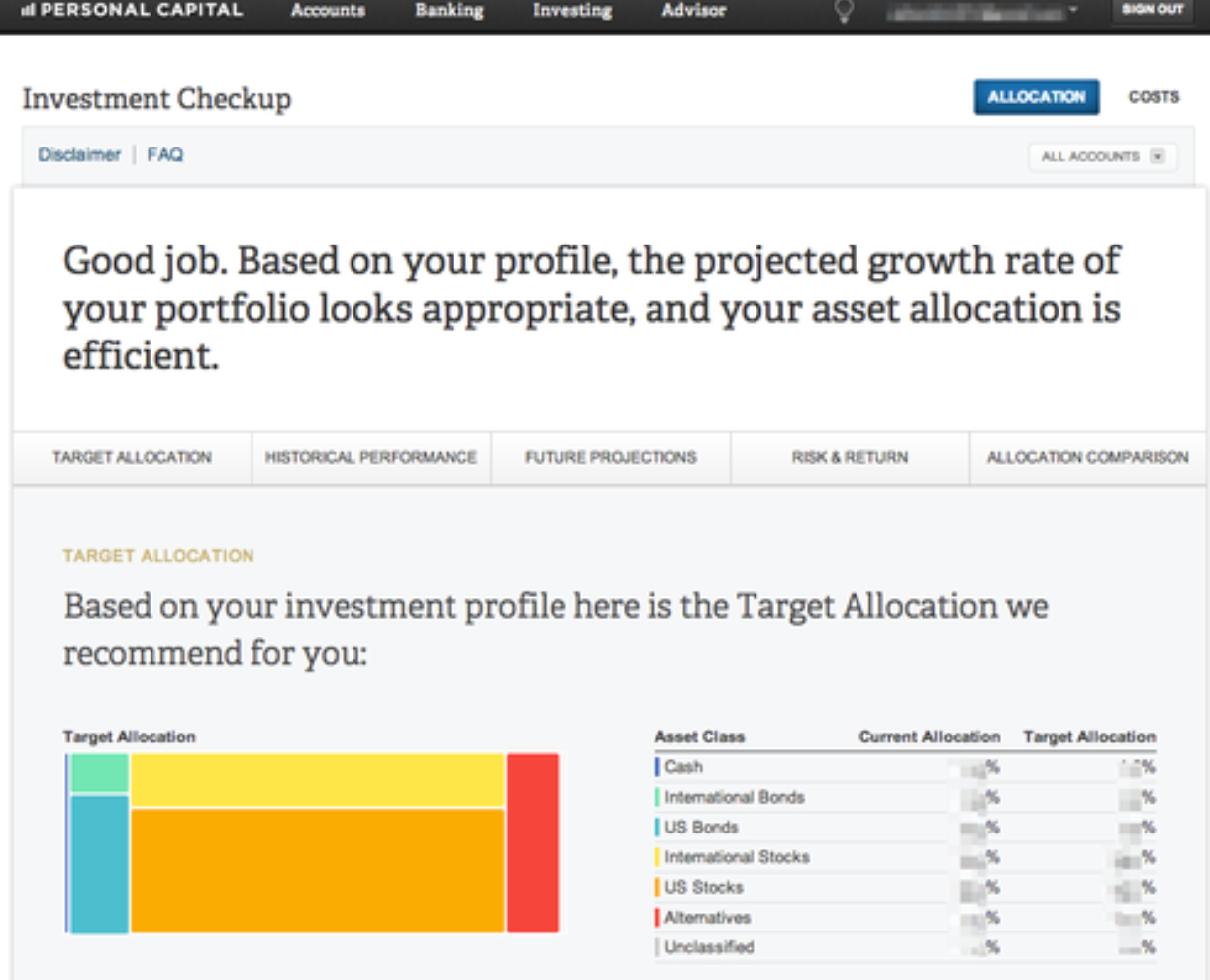Switch to the Risk & Return tab
The width and height of the screenshot is (1210, 980).
pos(850,457)
